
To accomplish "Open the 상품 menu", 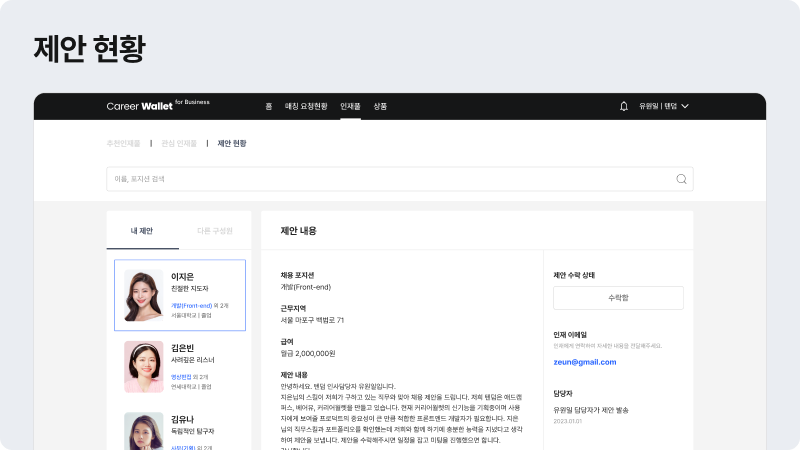I will pos(380,106).
